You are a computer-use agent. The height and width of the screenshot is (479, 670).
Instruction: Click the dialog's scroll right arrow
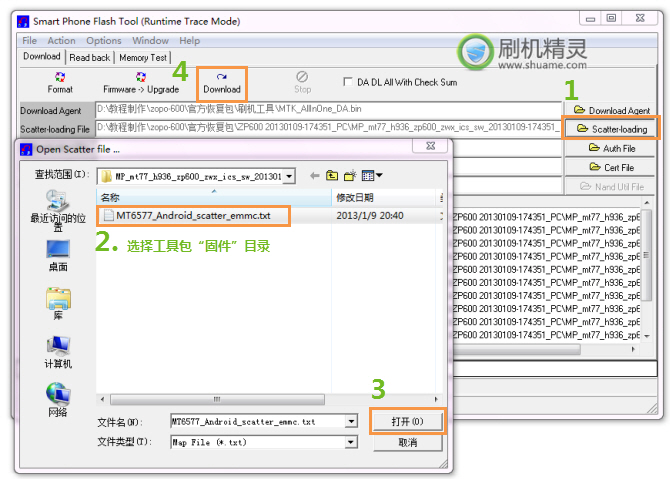coord(436,399)
